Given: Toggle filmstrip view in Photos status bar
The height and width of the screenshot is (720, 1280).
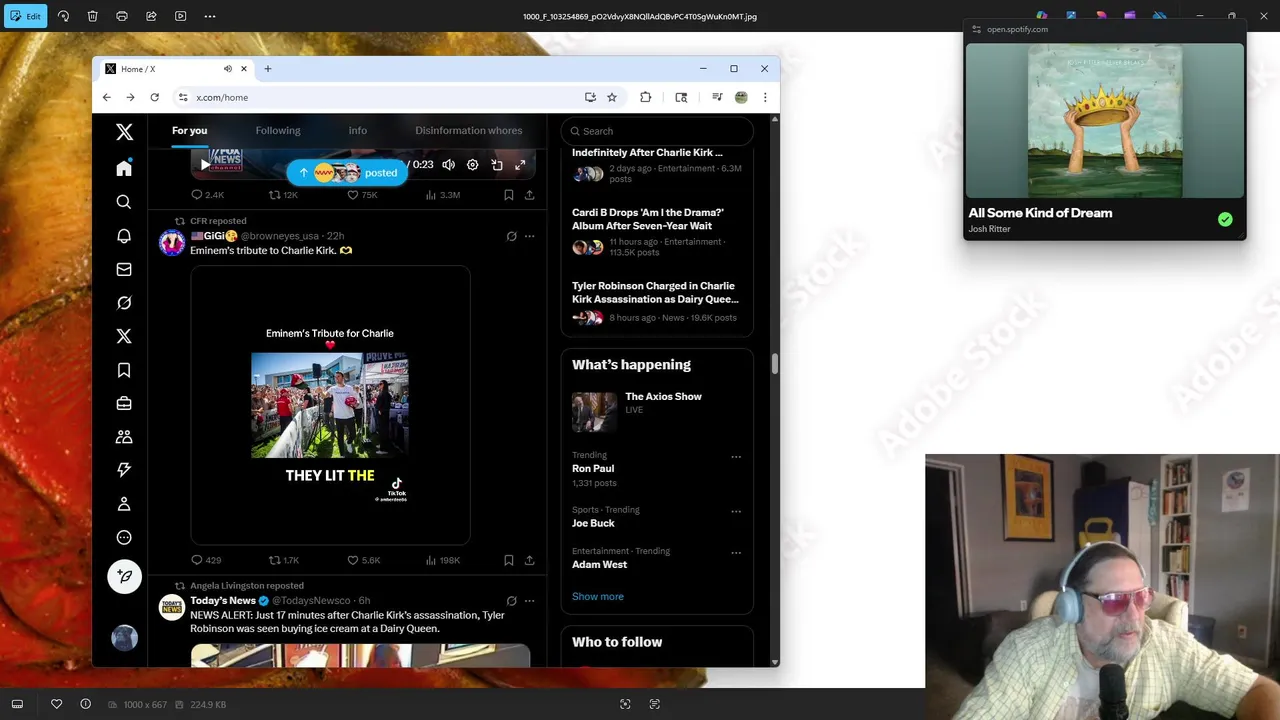Looking at the screenshot, I should (x=17, y=704).
